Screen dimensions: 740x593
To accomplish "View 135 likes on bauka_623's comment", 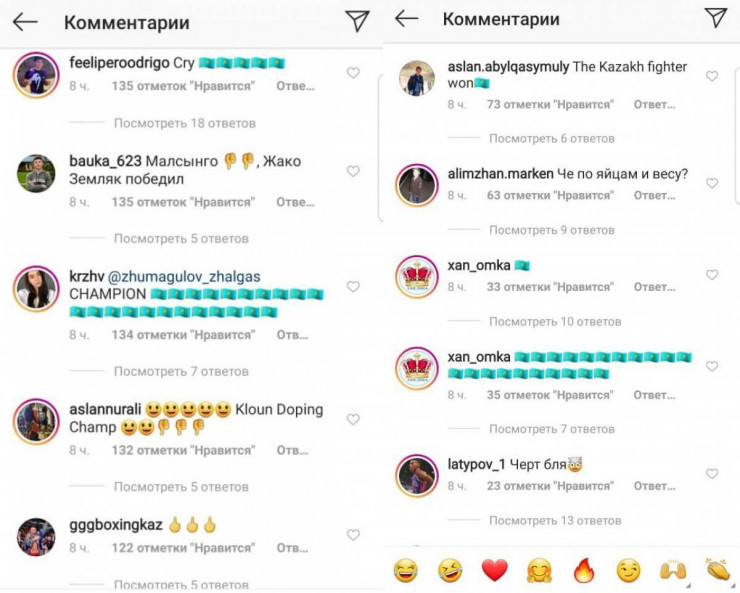I will click(x=183, y=202).
